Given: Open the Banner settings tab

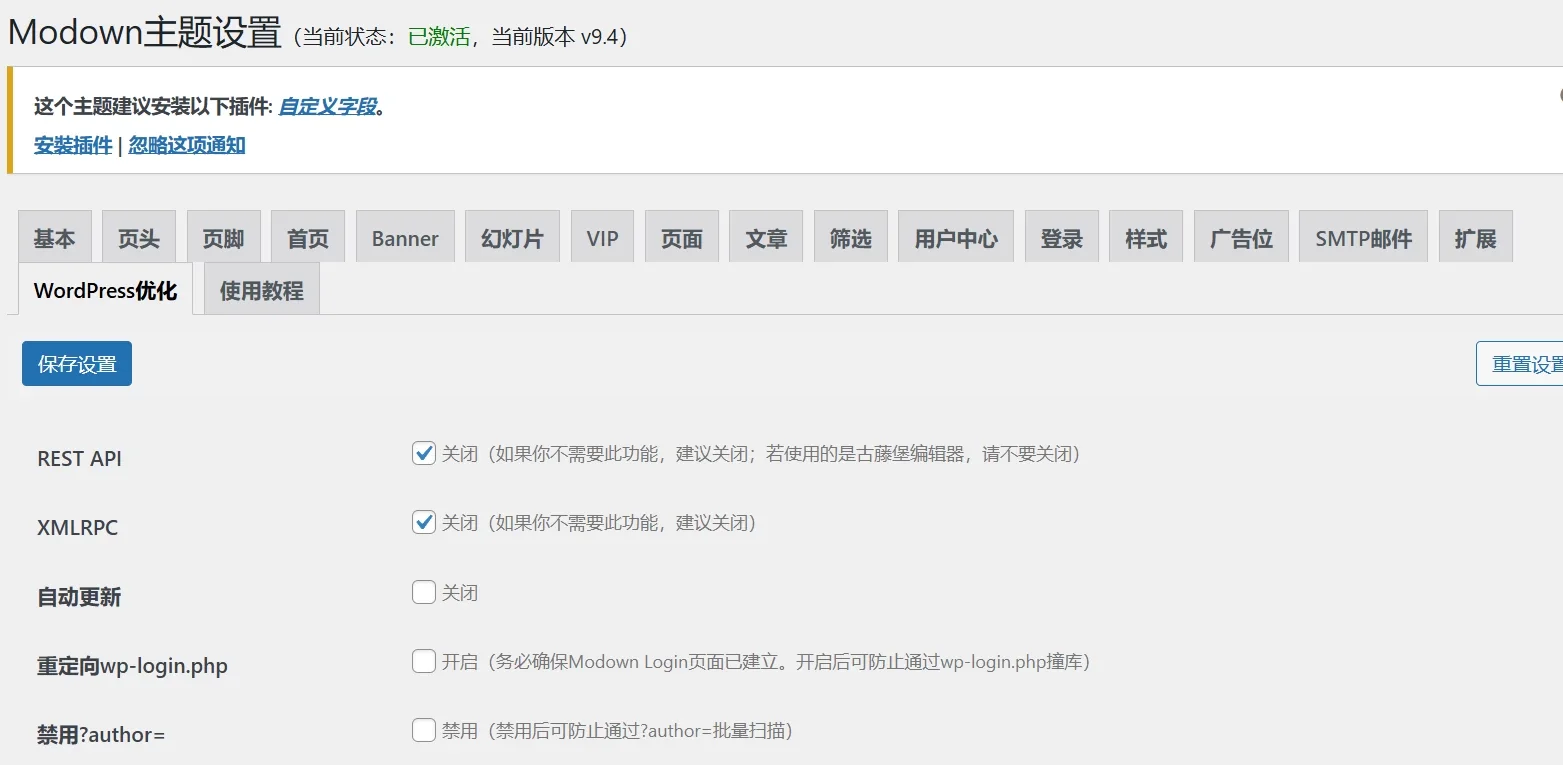Looking at the screenshot, I should click(404, 237).
